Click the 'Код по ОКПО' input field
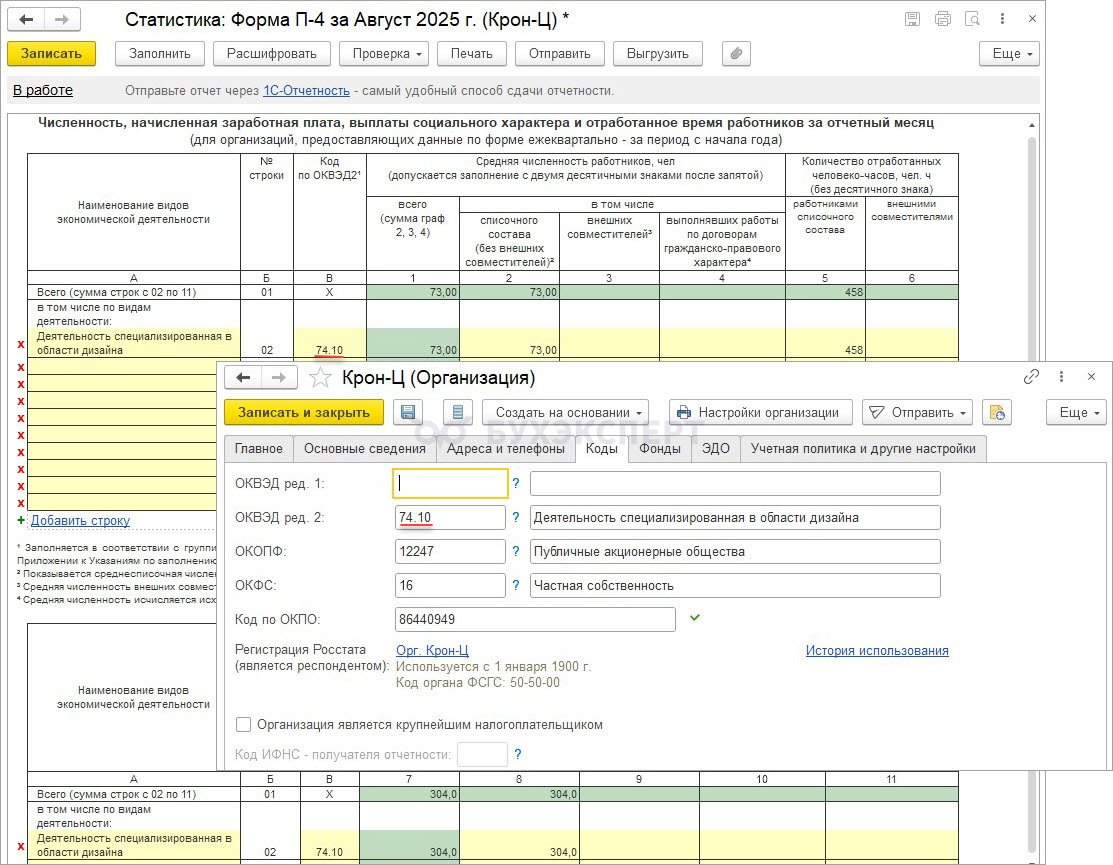This screenshot has height=865, width=1113. click(x=536, y=620)
